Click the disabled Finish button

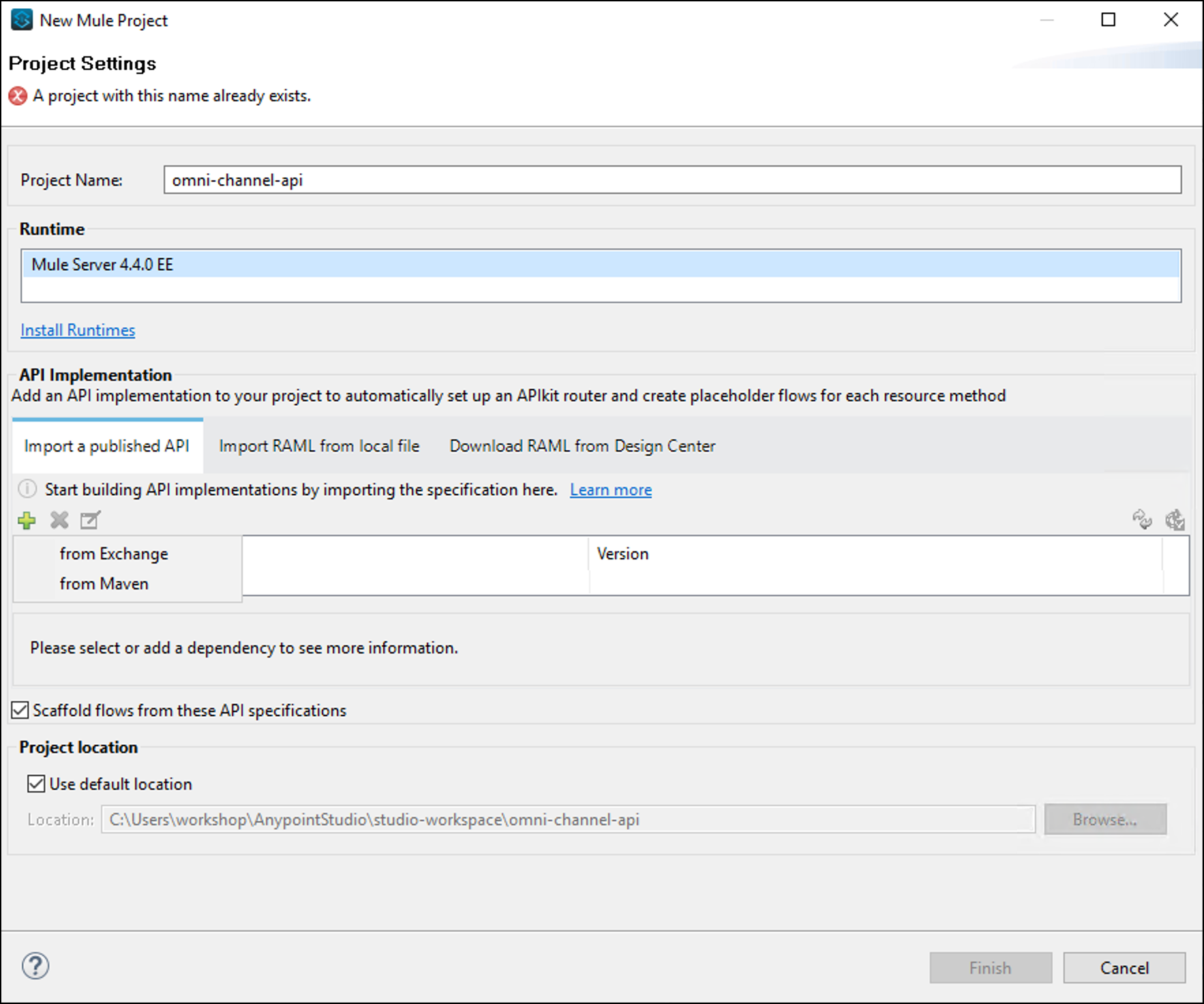click(991, 968)
